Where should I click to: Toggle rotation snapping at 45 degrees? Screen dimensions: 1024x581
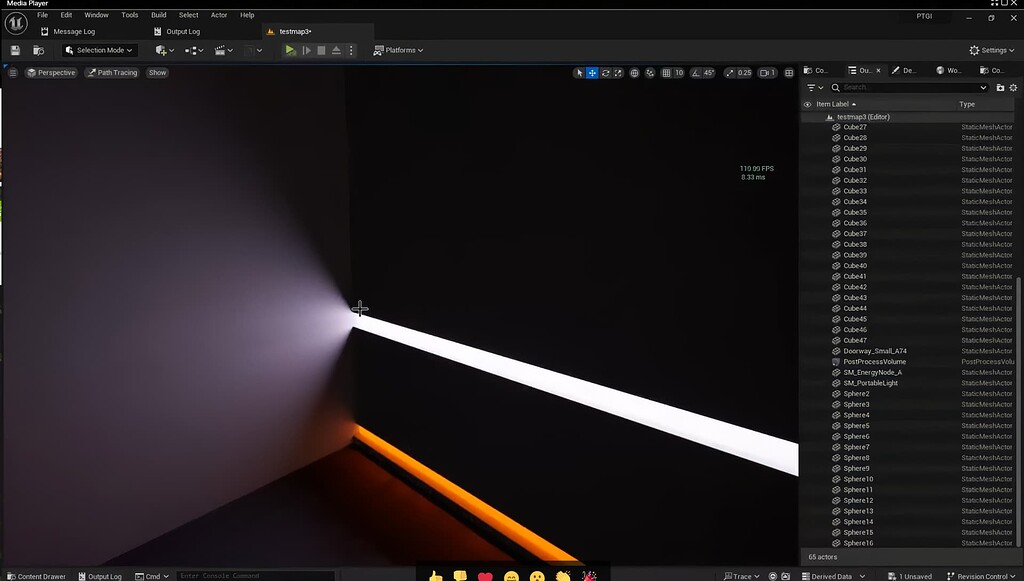pyautogui.click(x=698, y=72)
